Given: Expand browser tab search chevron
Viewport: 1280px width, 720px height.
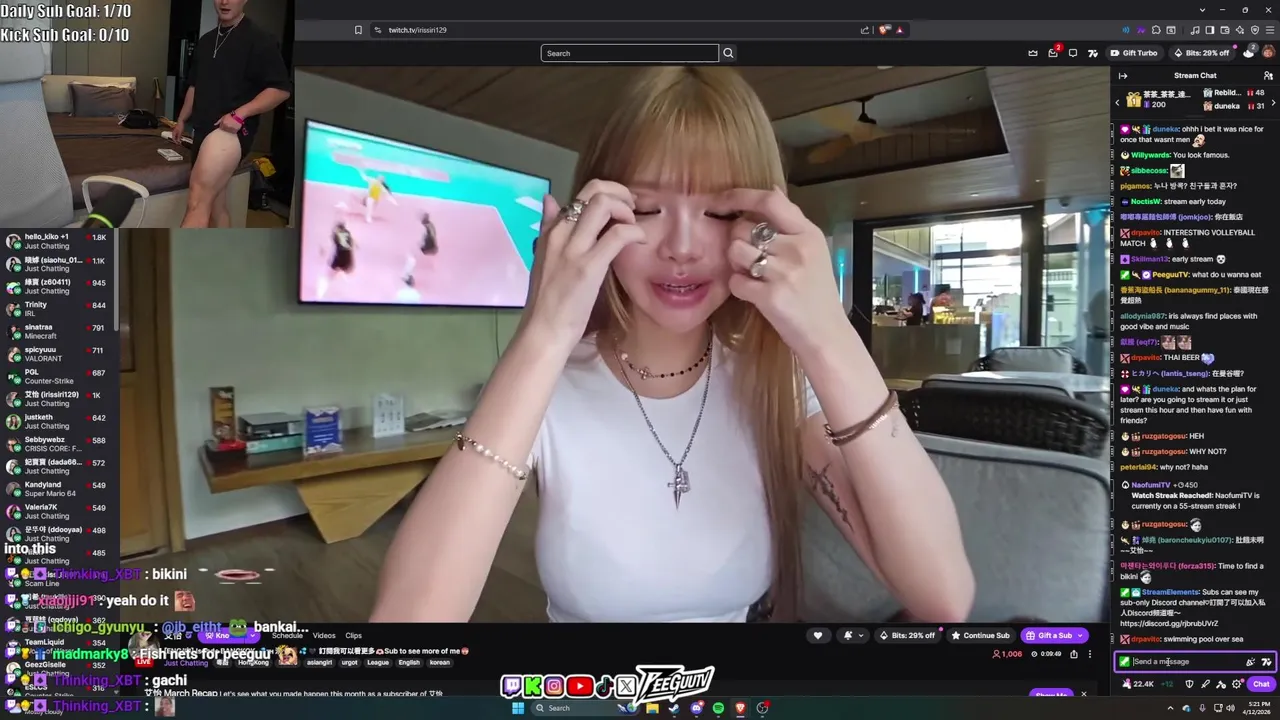Looking at the screenshot, I should click(1201, 10).
